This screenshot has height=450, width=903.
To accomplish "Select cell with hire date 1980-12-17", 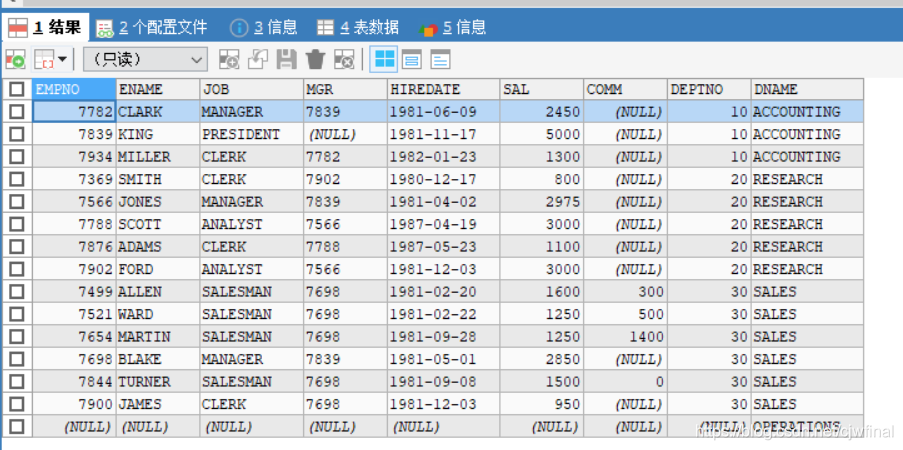I will click(x=443, y=179).
